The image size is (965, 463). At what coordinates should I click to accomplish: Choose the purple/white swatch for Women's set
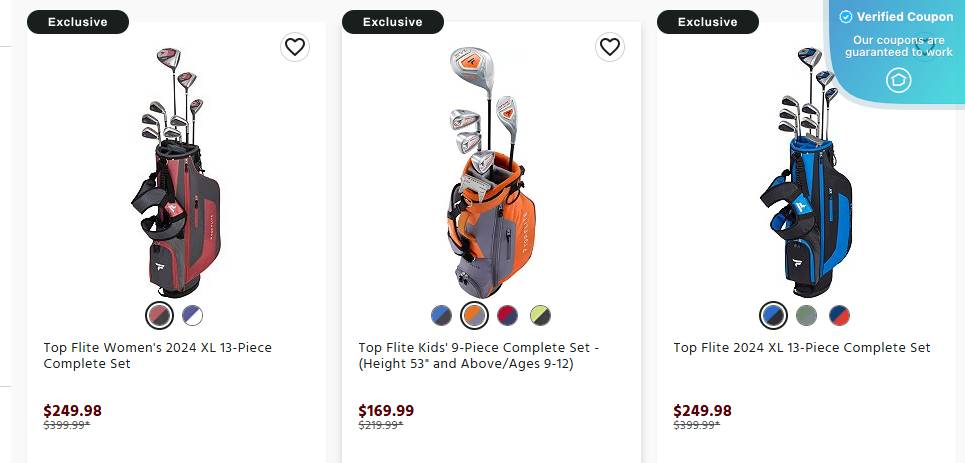pyautogui.click(x=193, y=316)
